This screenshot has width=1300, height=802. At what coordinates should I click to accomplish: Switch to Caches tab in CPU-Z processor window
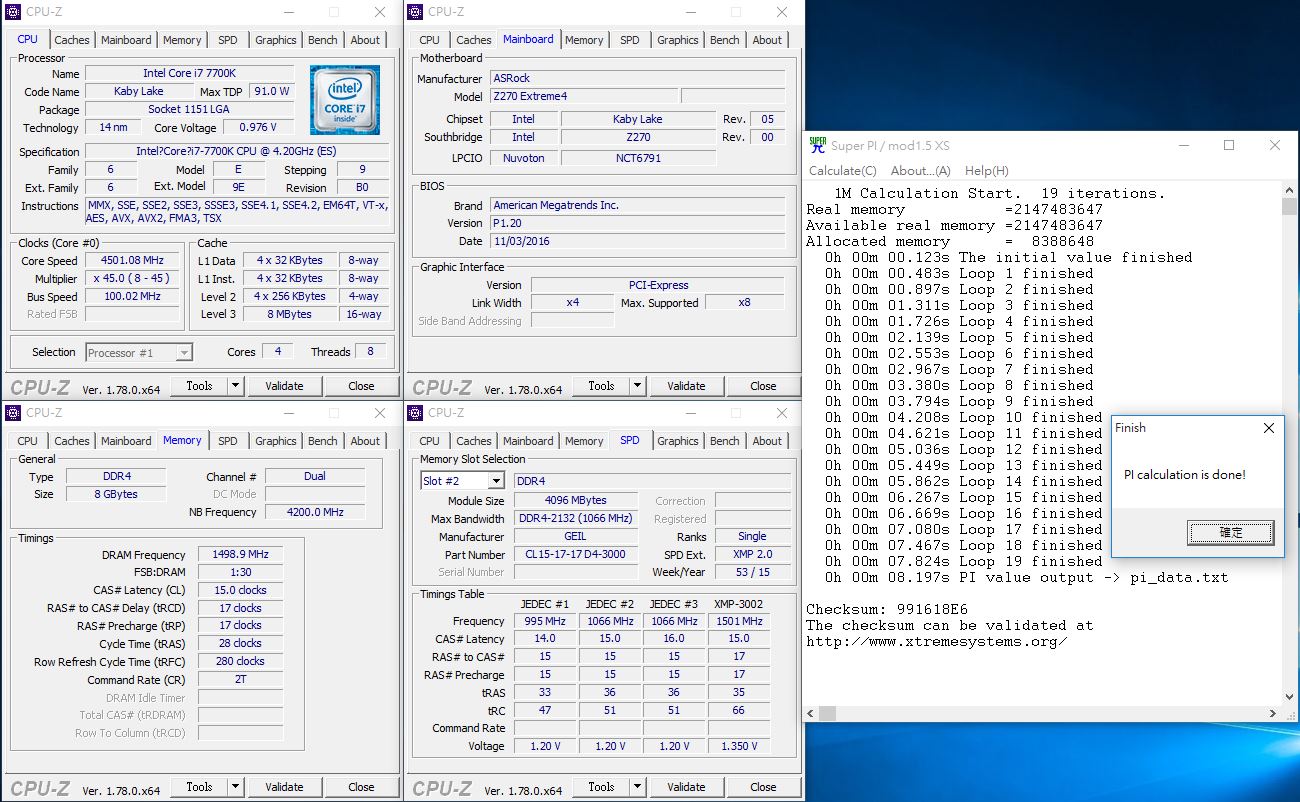point(72,40)
